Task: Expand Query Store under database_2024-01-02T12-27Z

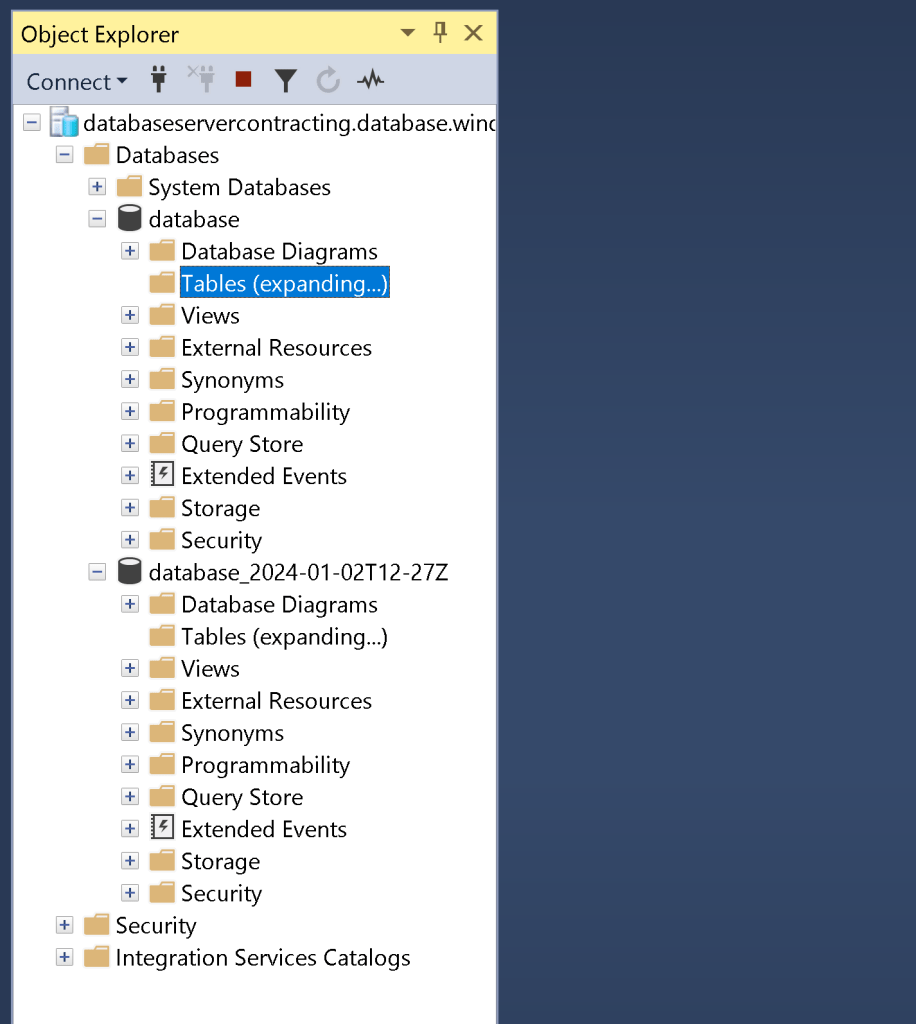Action: pyautogui.click(x=130, y=796)
